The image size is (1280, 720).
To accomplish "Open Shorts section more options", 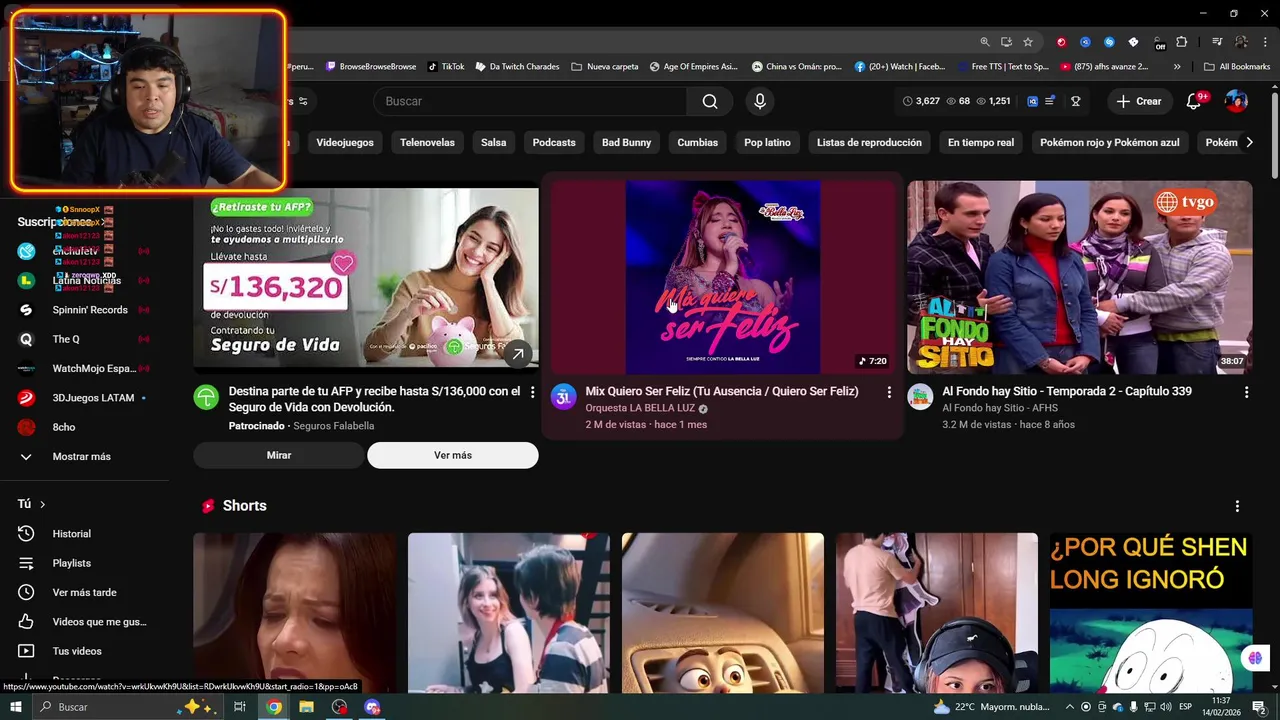I will coord(1237,506).
